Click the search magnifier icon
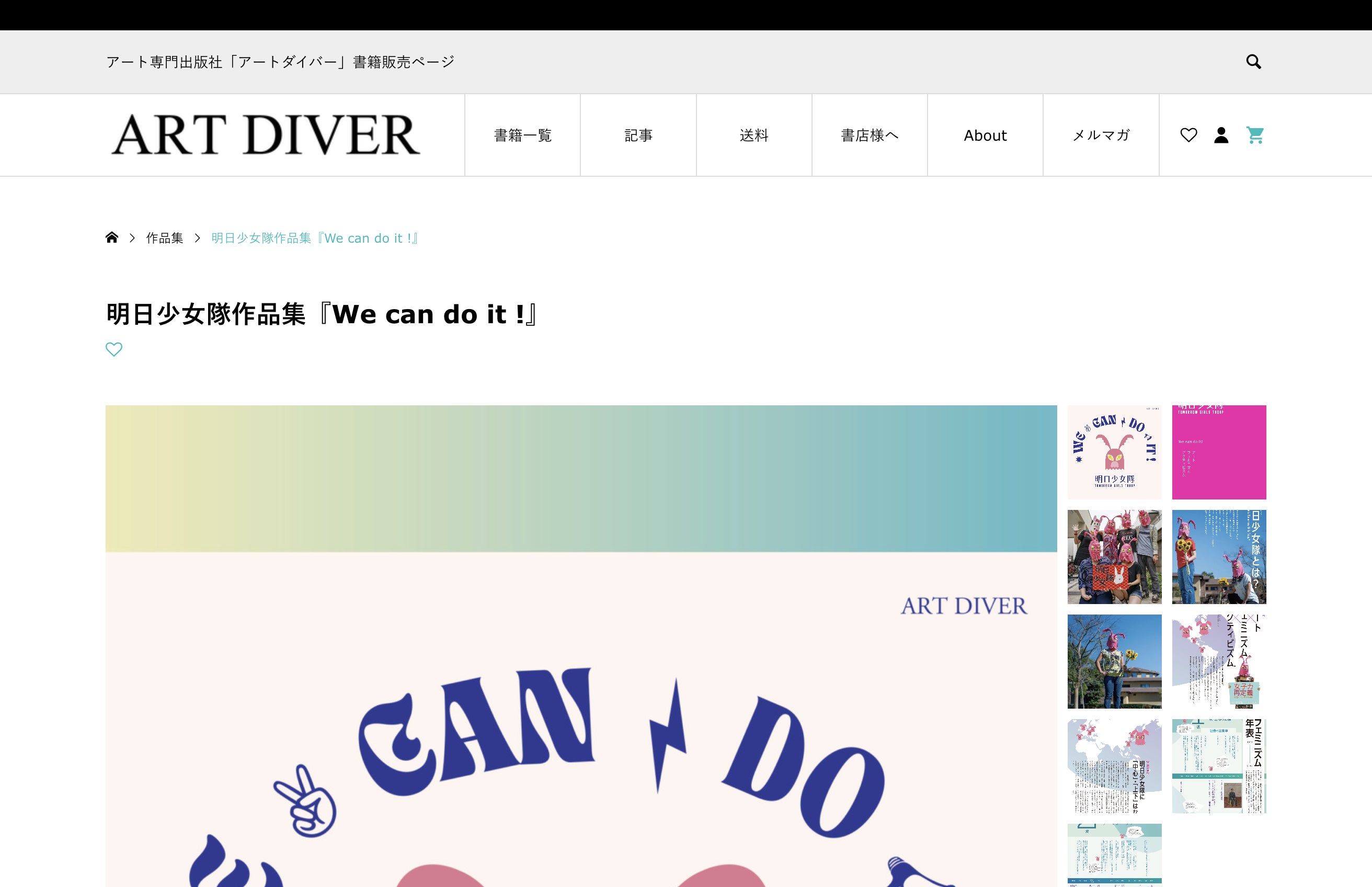1372x887 pixels. [1253, 62]
